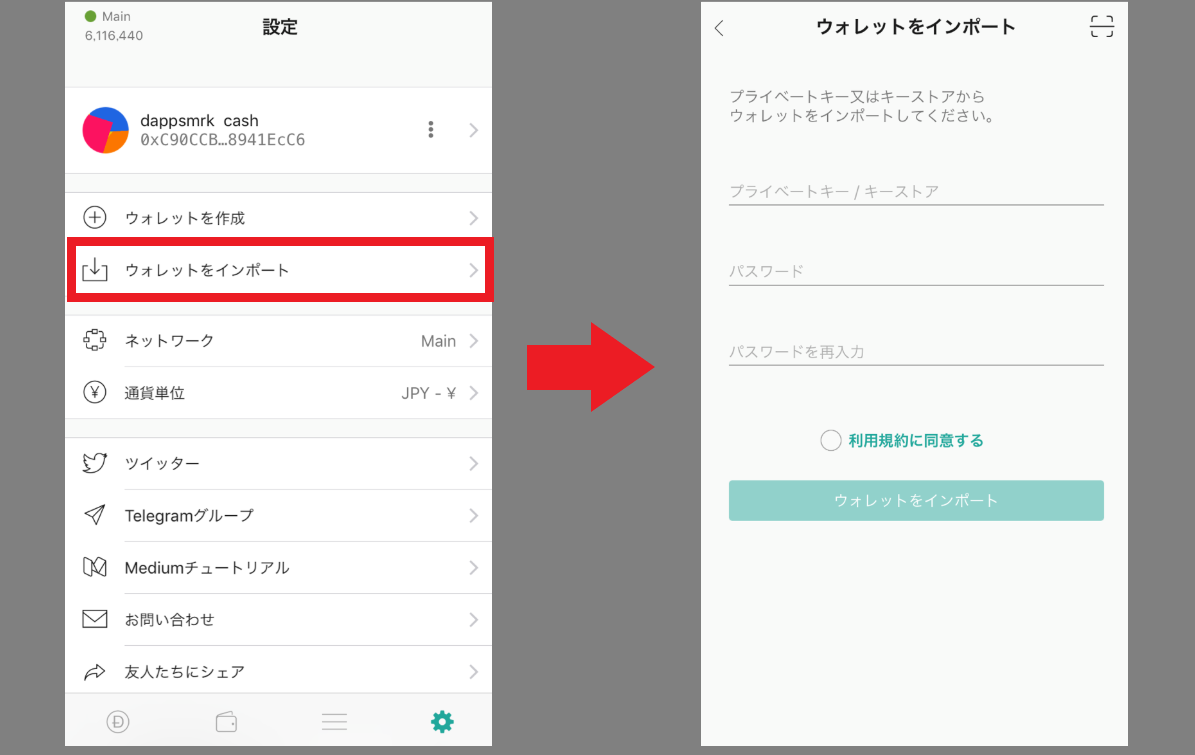The image size is (1195, 755).
Task: Tap the Telegram paper plane icon
Action: tap(95, 515)
